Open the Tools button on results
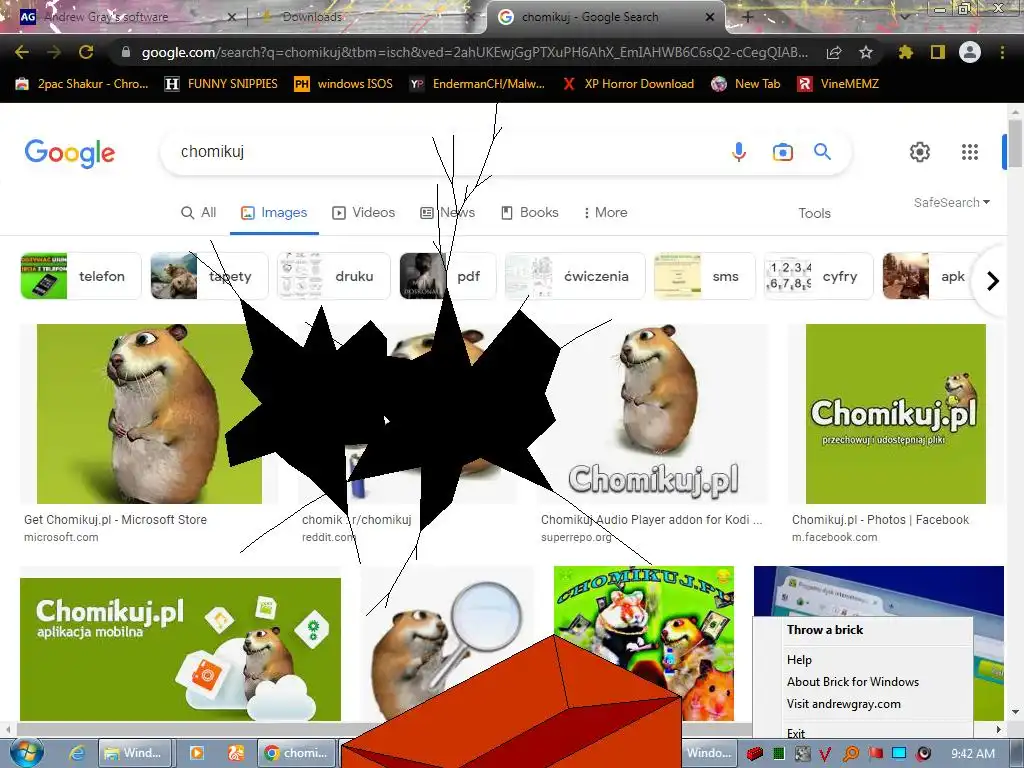Image resolution: width=1024 pixels, height=768 pixels. coord(814,213)
